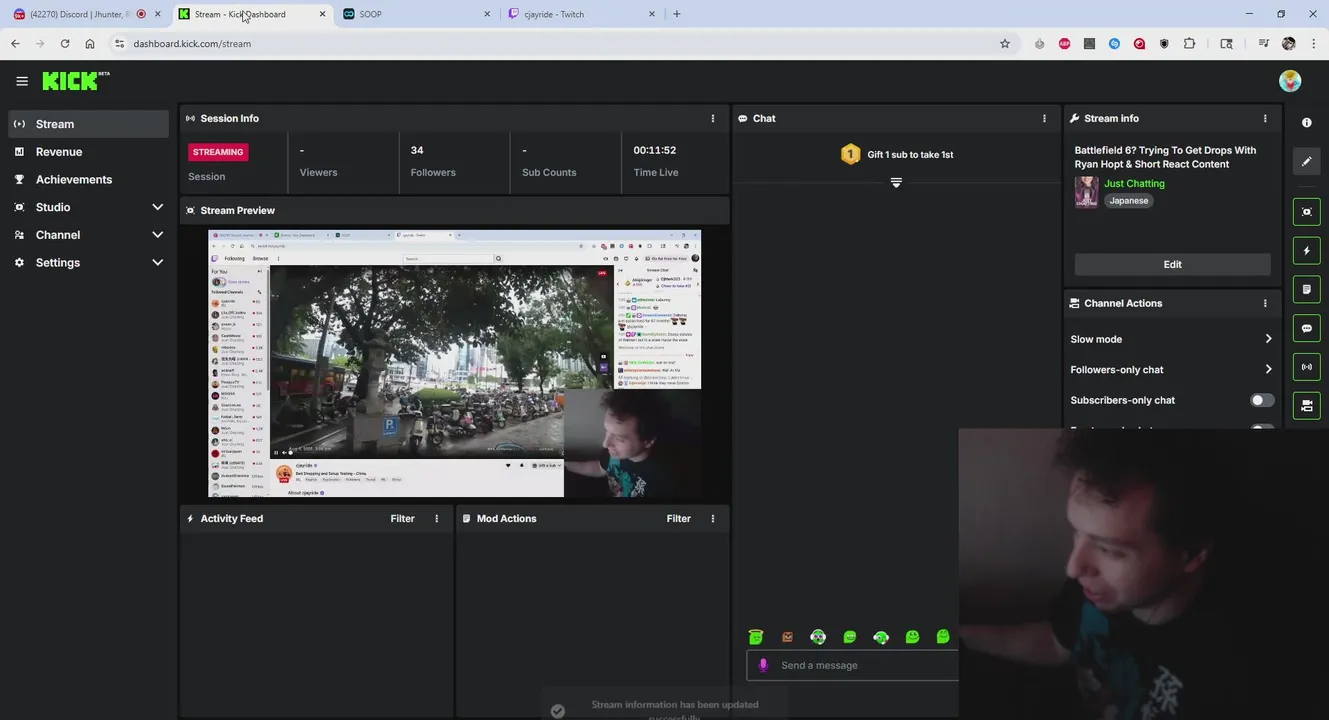The width and height of the screenshot is (1329, 720).
Task: Click the stream preview video thumbnail
Action: (x=454, y=364)
